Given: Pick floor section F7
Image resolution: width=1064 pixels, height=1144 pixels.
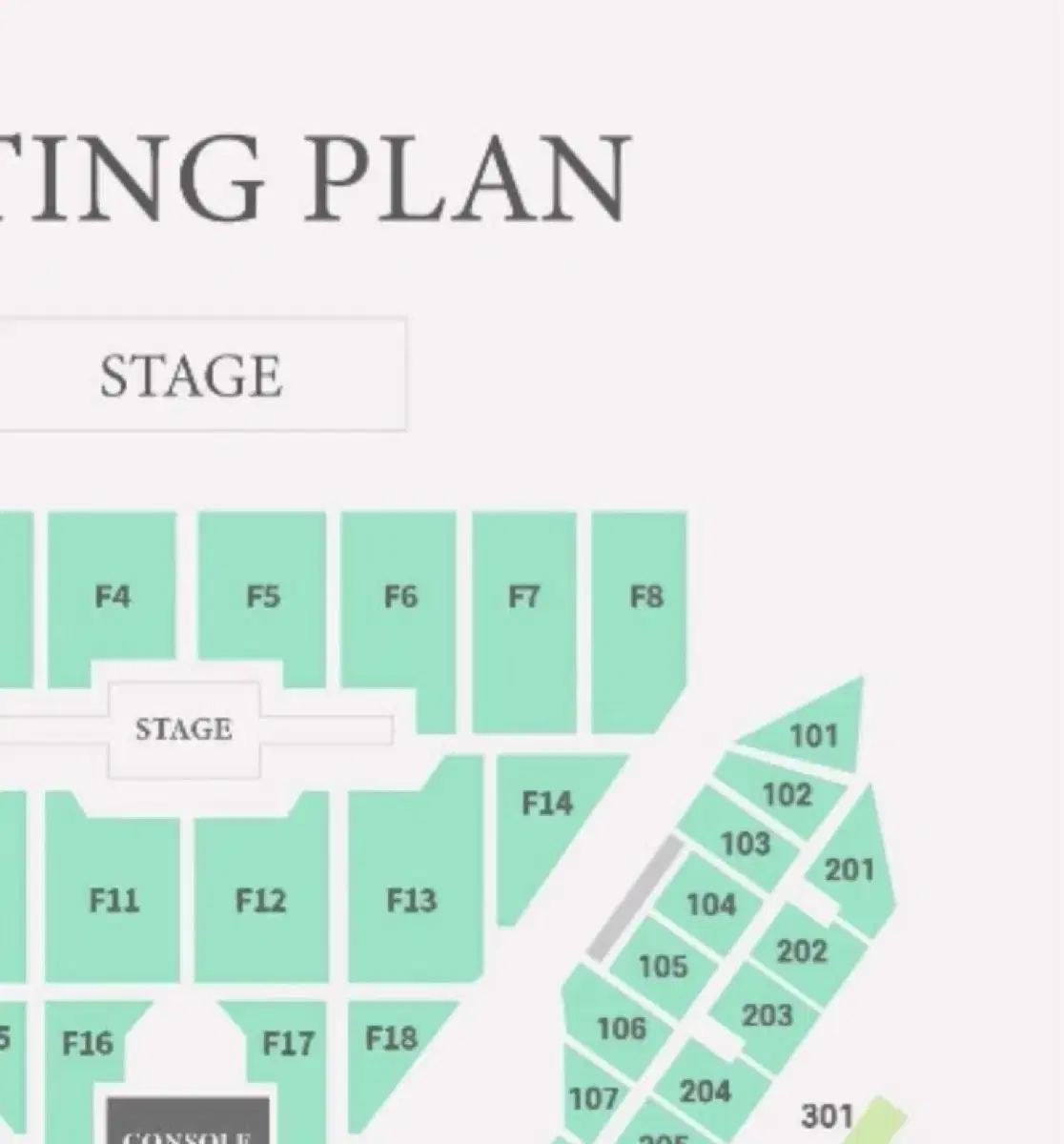Looking at the screenshot, I should point(523,598).
